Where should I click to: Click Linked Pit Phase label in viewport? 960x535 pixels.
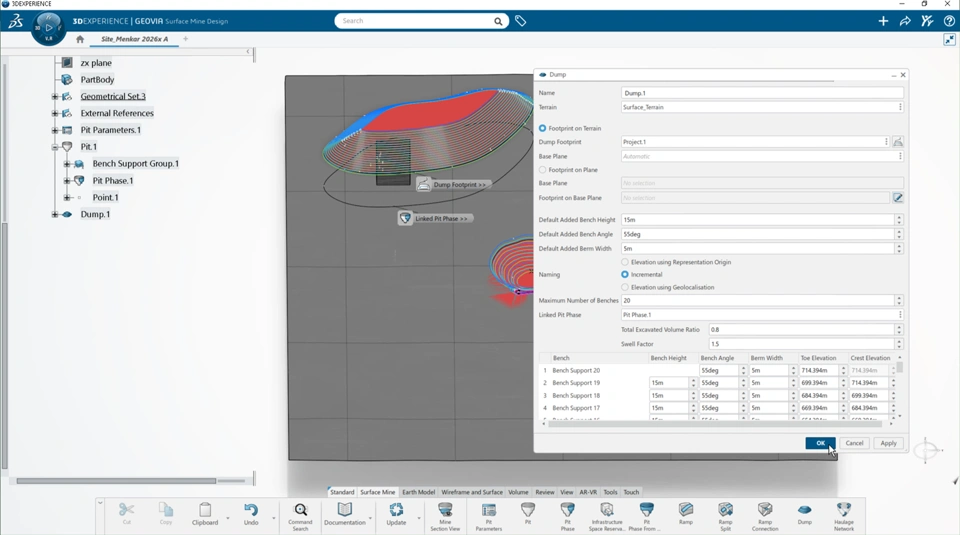(x=441, y=219)
